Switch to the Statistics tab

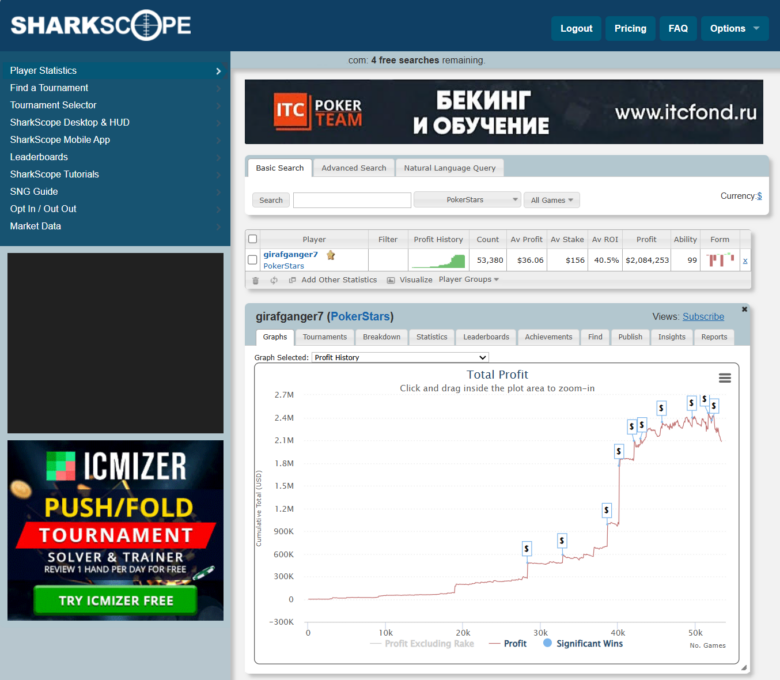click(432, 337)
